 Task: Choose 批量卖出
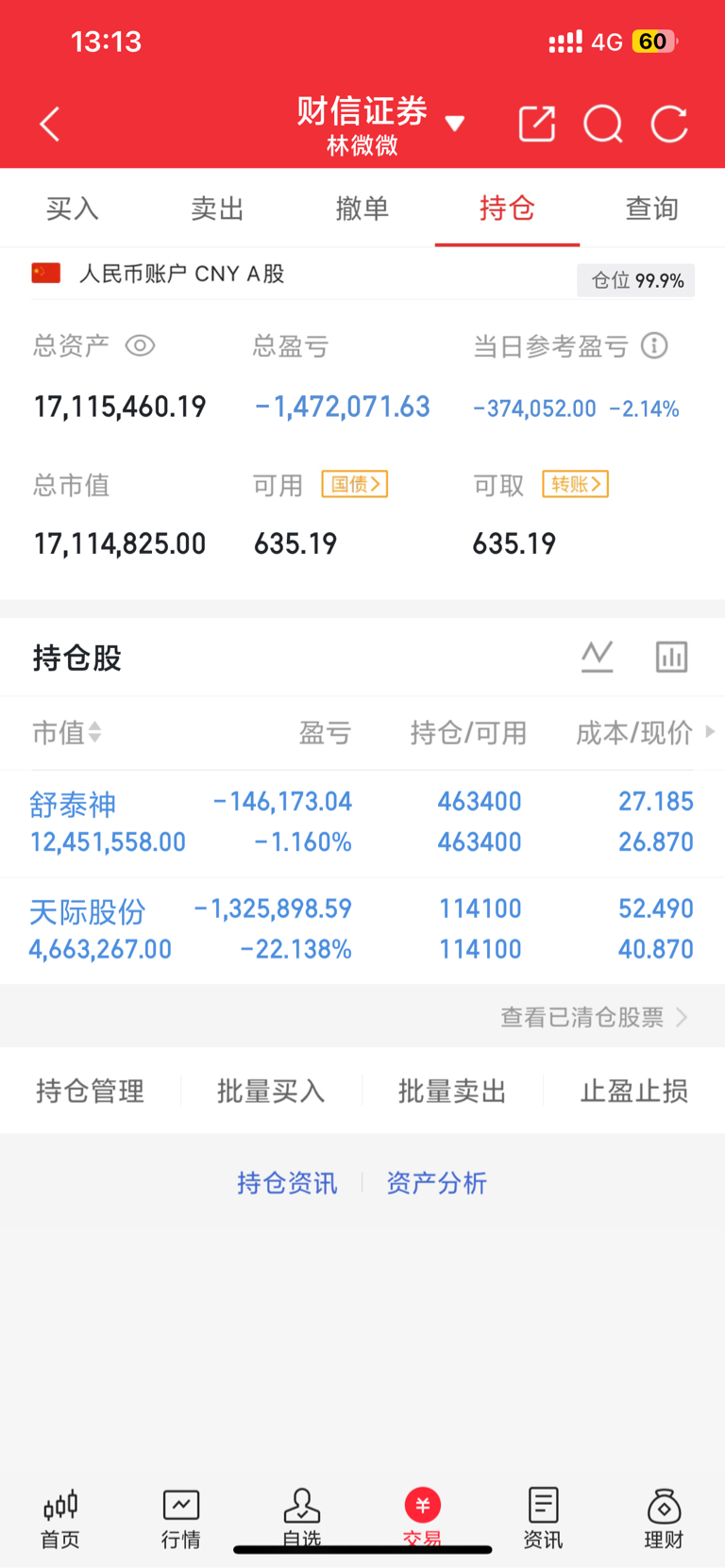(452, 1091)
